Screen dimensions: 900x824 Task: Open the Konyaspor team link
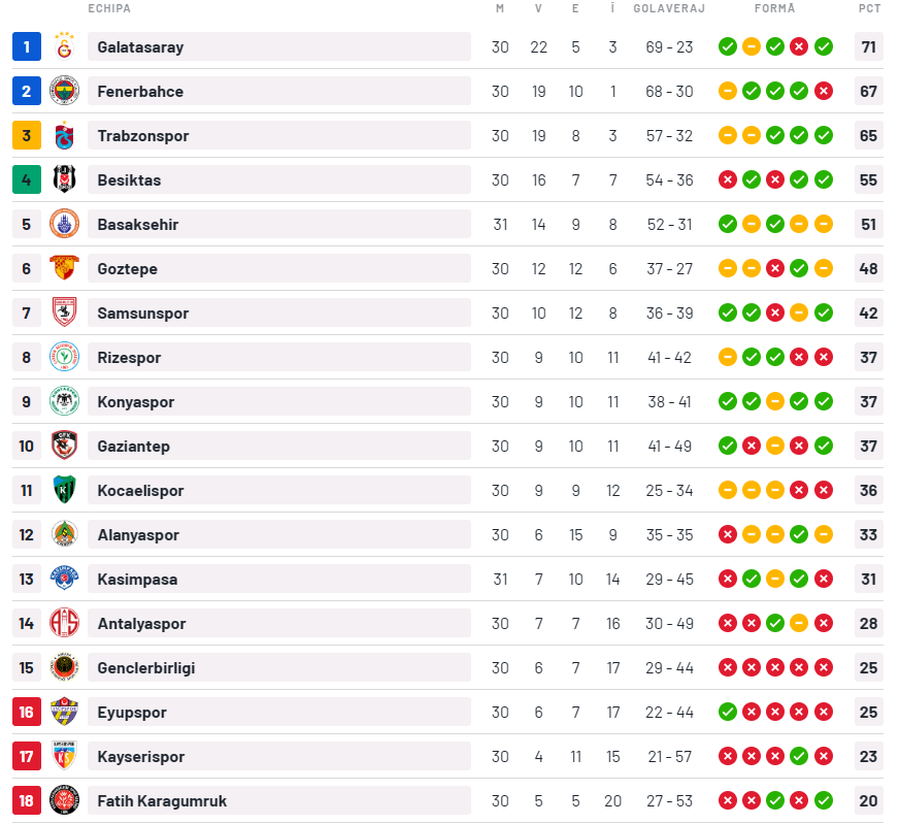[x=136, y=402]
